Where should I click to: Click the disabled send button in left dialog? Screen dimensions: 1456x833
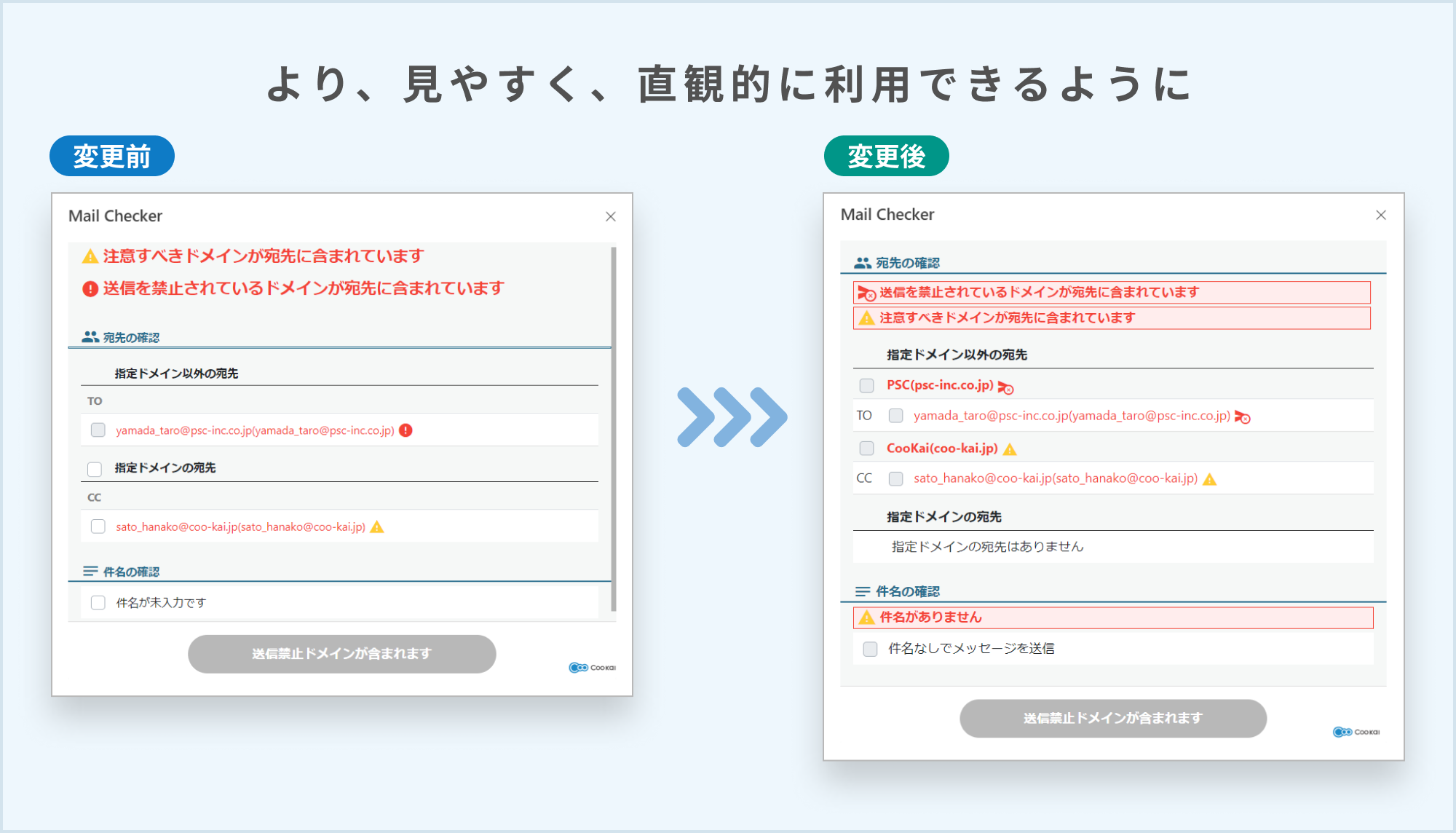click(x=341, y=654)
